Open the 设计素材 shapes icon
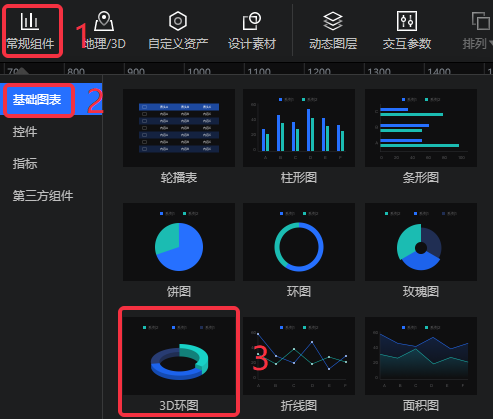The height and width of the screenshot is (419, 493). pos(252,21)
